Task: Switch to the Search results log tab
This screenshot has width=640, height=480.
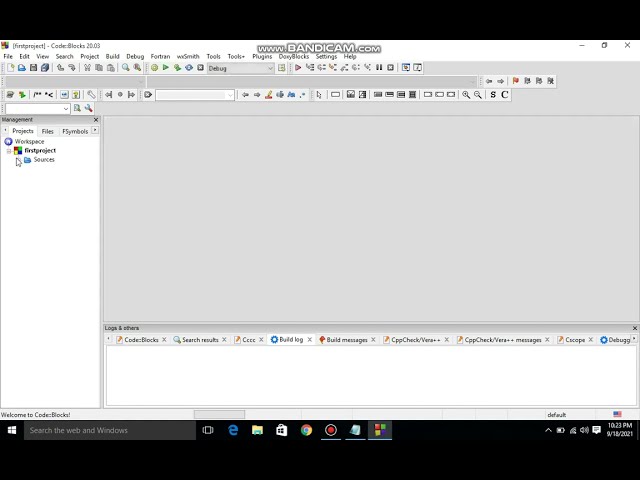Action: point(200,340)
